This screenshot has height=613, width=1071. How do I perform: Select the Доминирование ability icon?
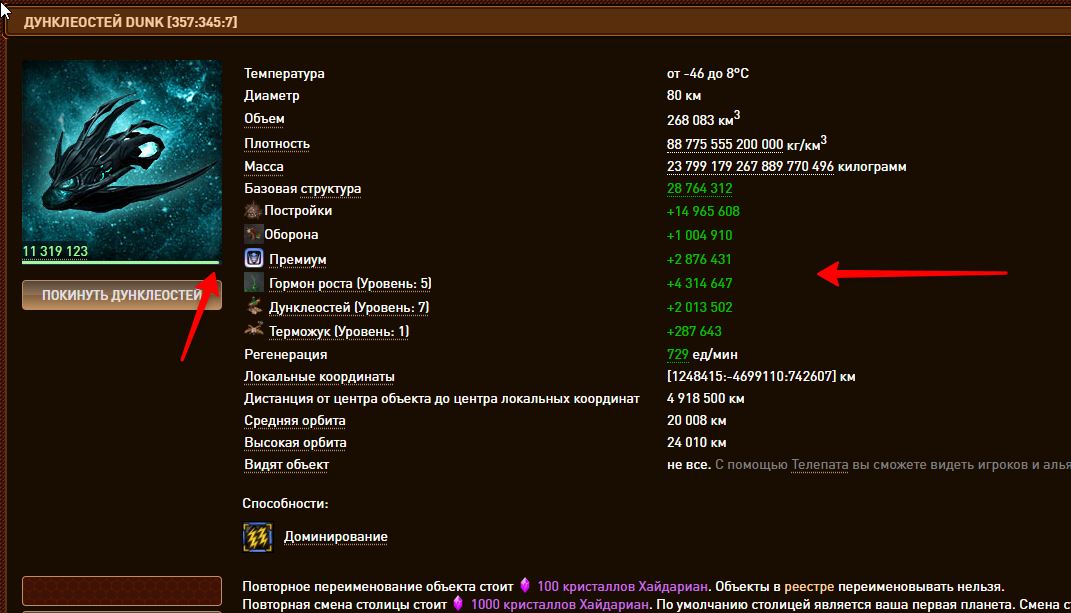[258, 537]
